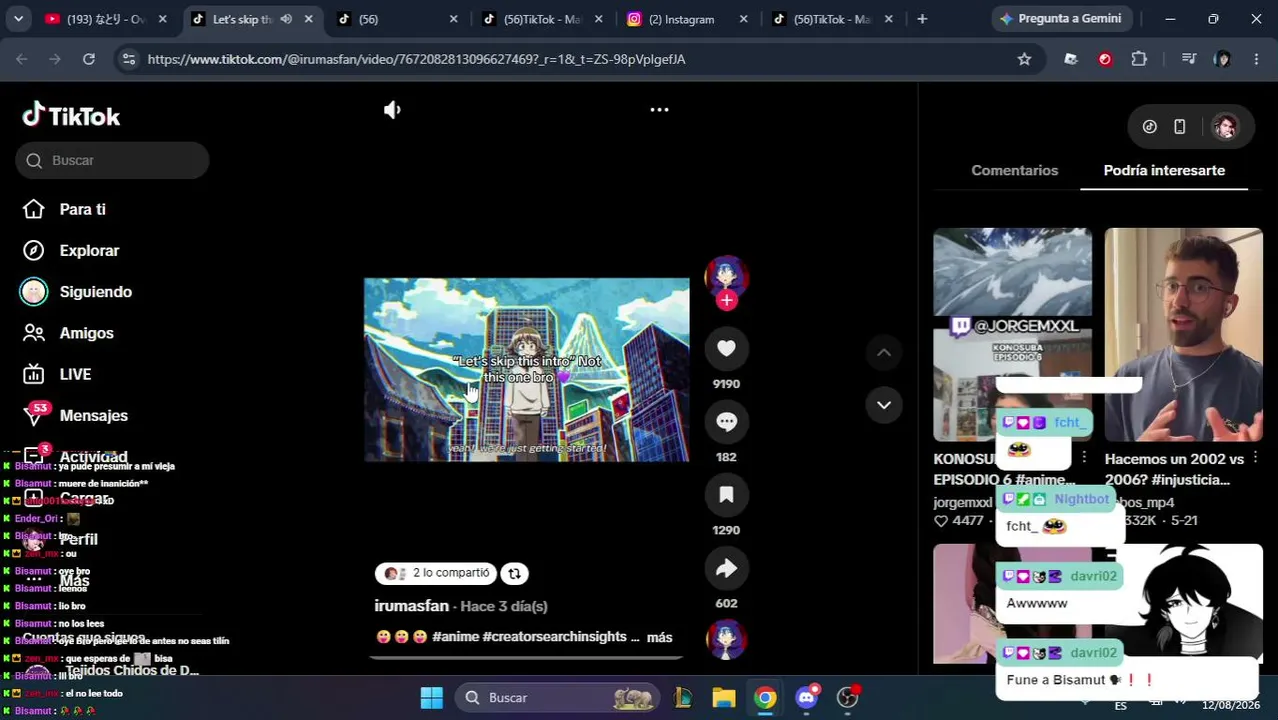Open the Chrome extensions puzzle icon
Viewport: 1278px width, 720px height.
1139,59
